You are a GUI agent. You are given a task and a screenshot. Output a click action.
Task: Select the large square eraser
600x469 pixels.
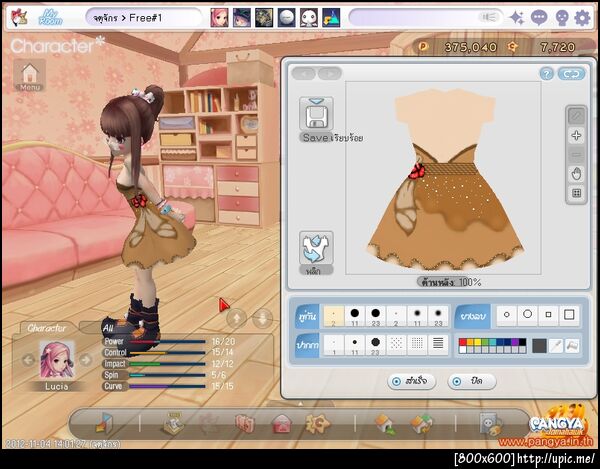coord(569,315)
